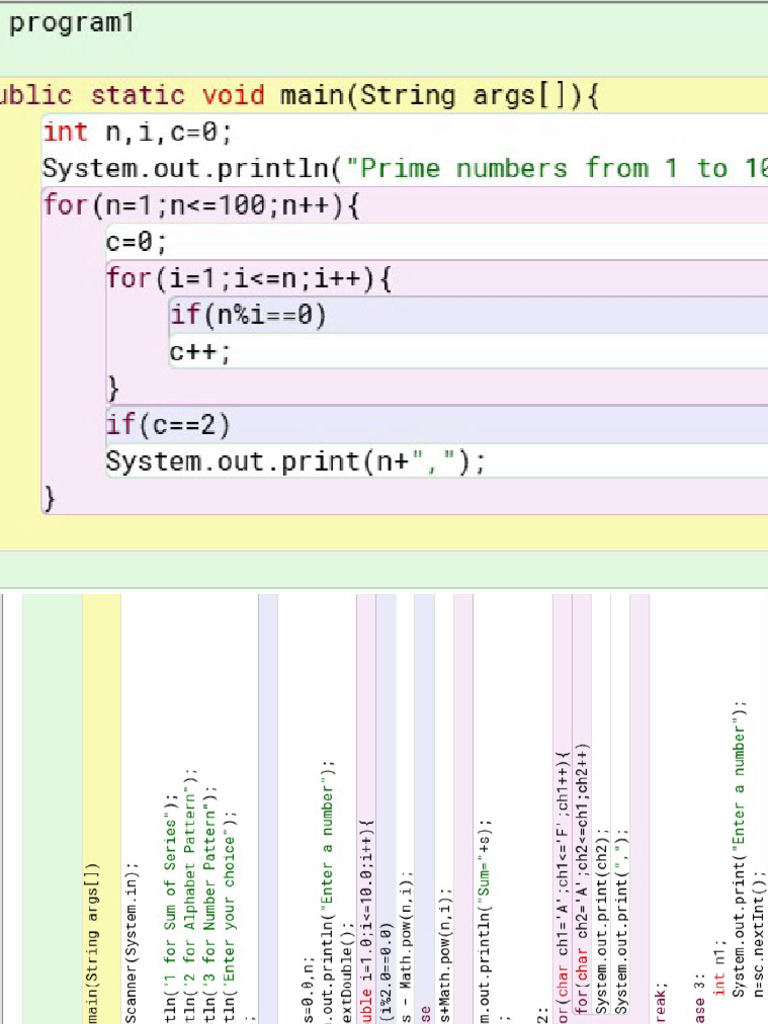Click the "if(n%i==0)" condition line

click(x=248, y=315)
